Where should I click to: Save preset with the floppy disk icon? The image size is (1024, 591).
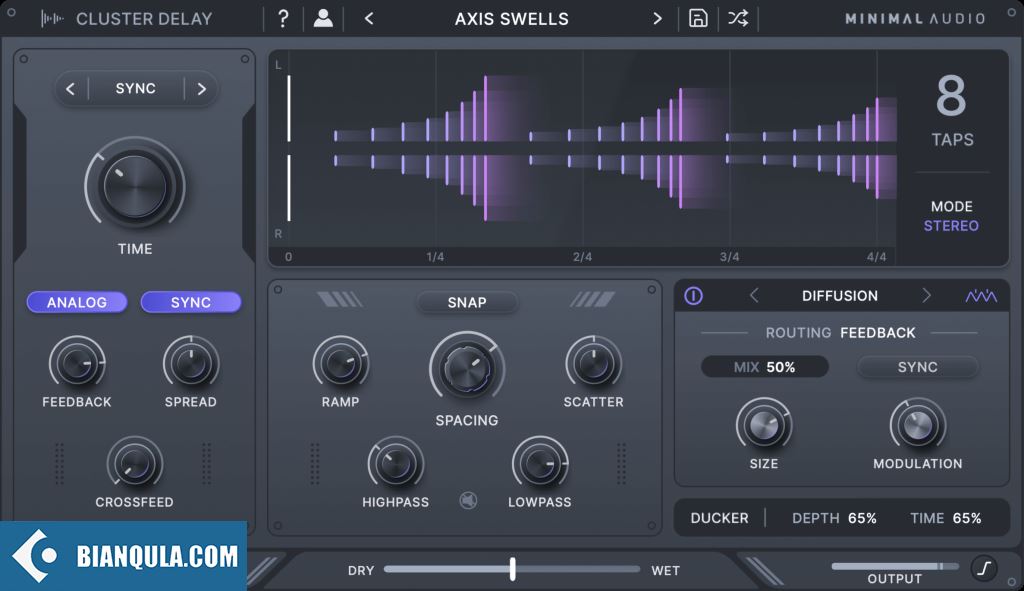(698, 18)
